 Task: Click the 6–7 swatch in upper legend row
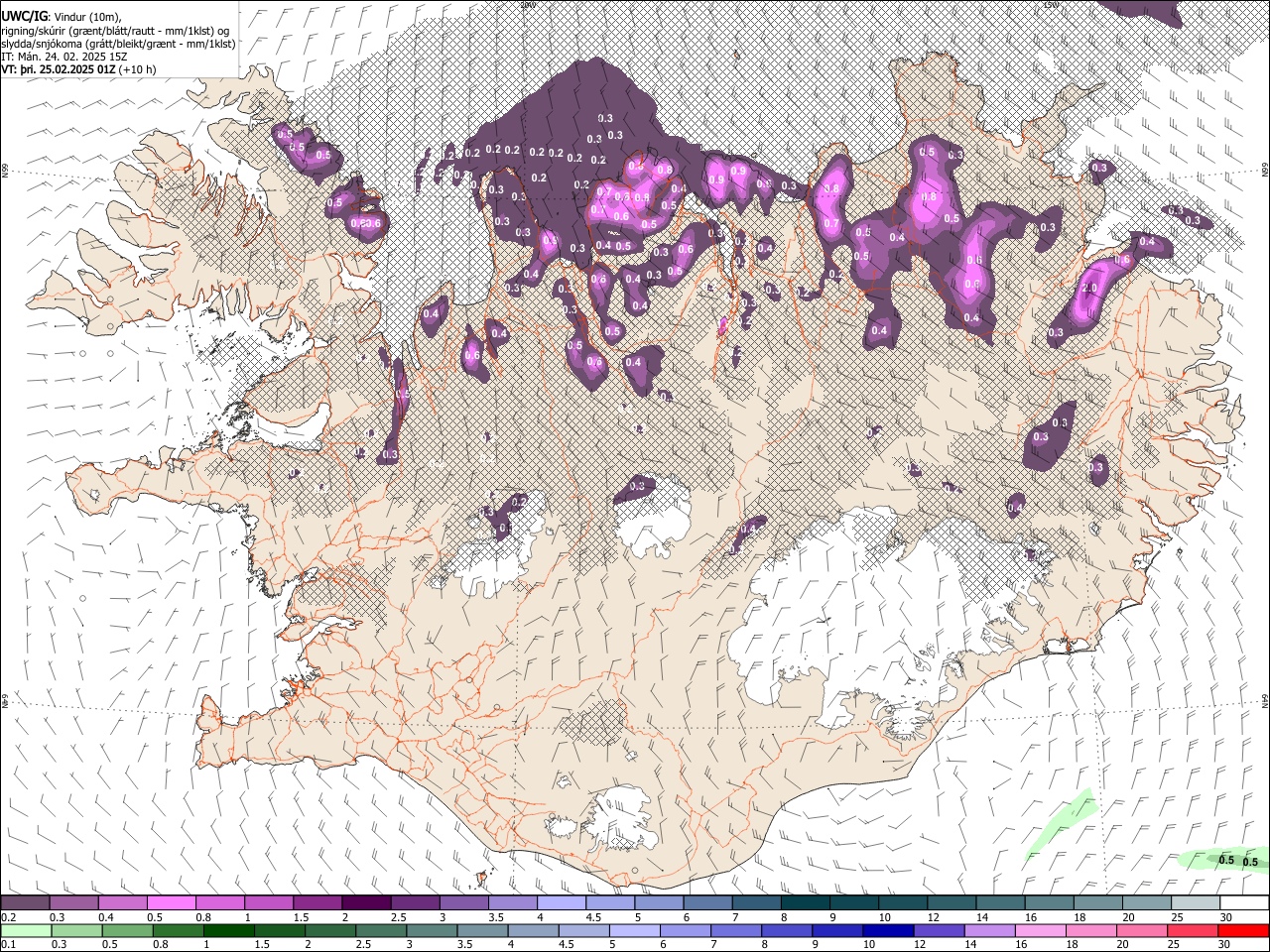(707, 903)
